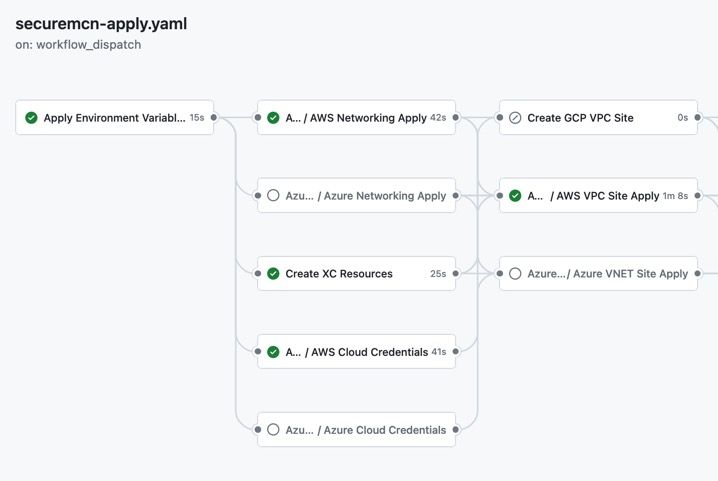The image size is (718, 481).
Task: Click green success icon on Apply Environment Variables
Action: 31,118
